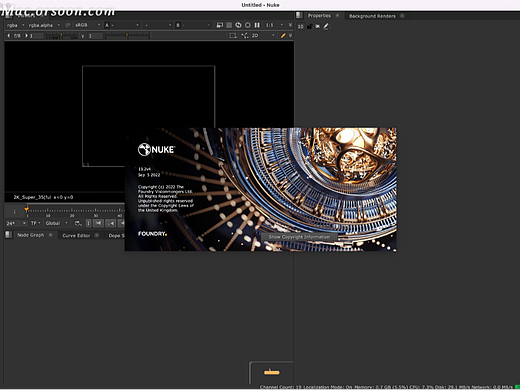Click the orange paint brush icon in viewer
This screenshot has width=520, height=390.
coord(283,36)
